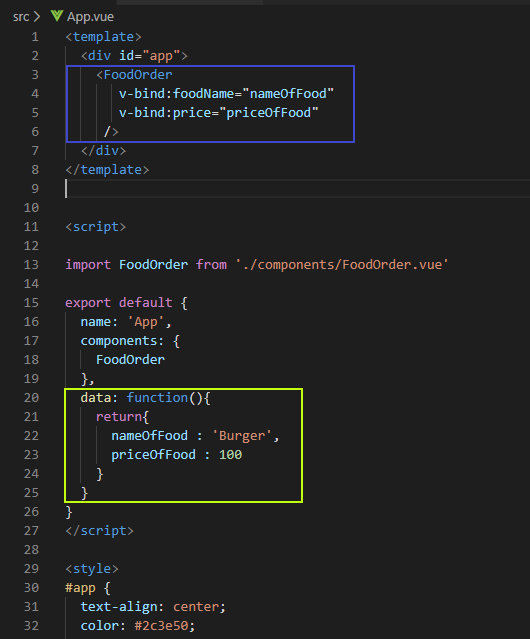
Task: Click the self-closing /> on line 6
Action: [111, 132]
